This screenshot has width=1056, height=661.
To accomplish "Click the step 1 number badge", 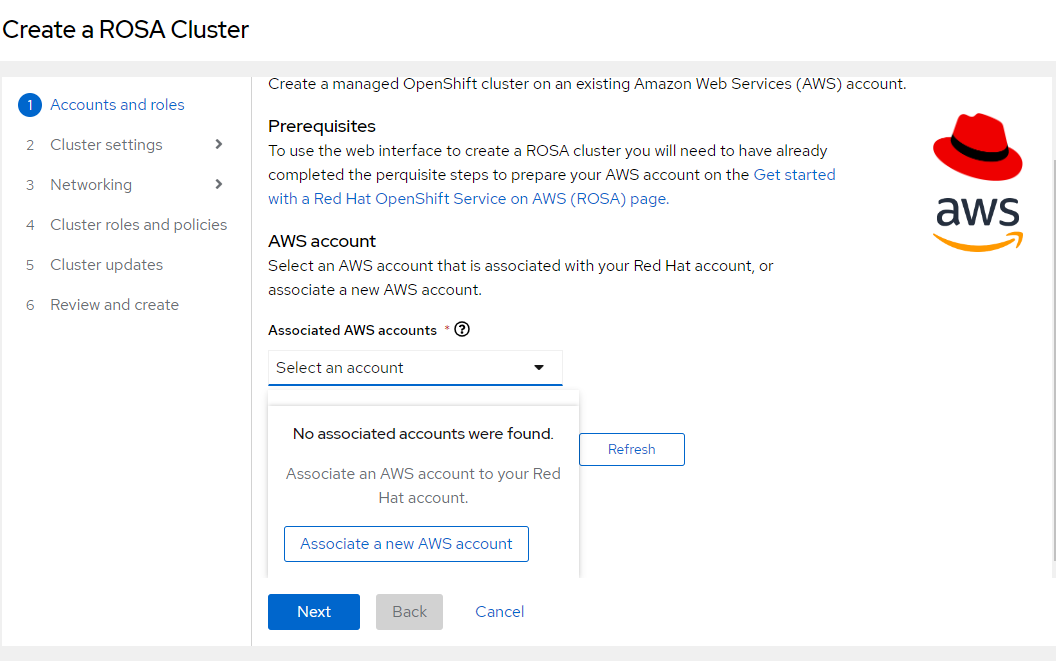I will [x=30, y=105].
